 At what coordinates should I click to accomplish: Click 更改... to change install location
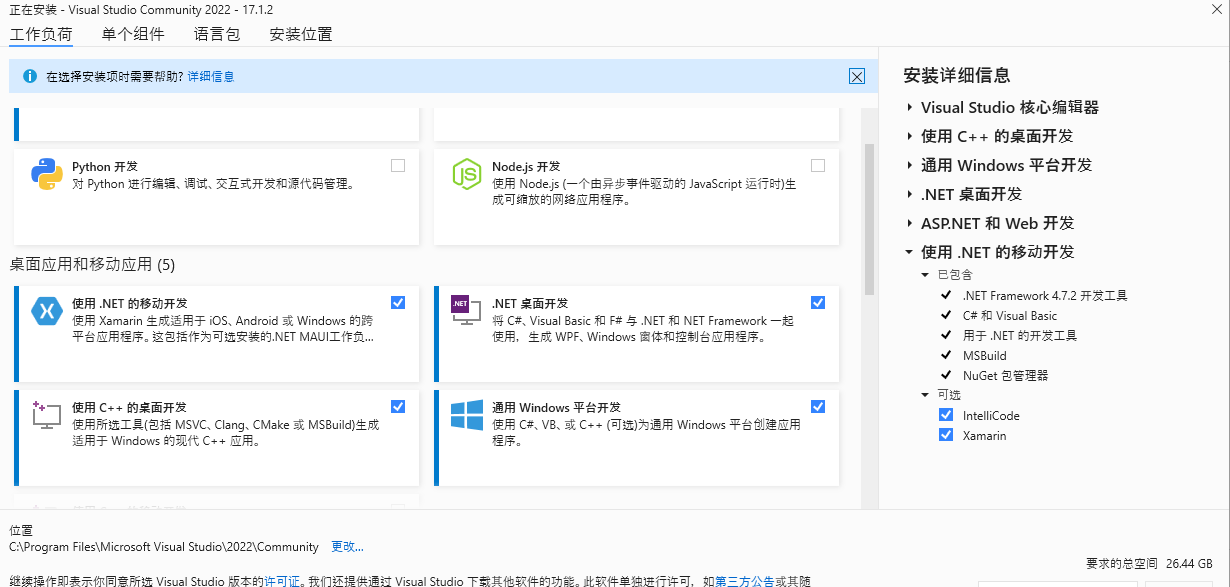(x=347, y=546)
